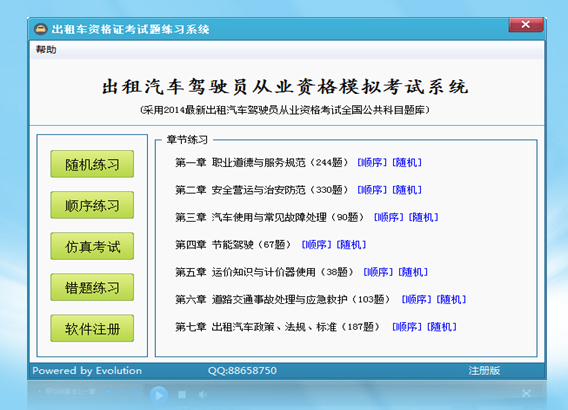Click the QQ:88658750 status text
Screen dimensions: 568x410
point(242,371)
